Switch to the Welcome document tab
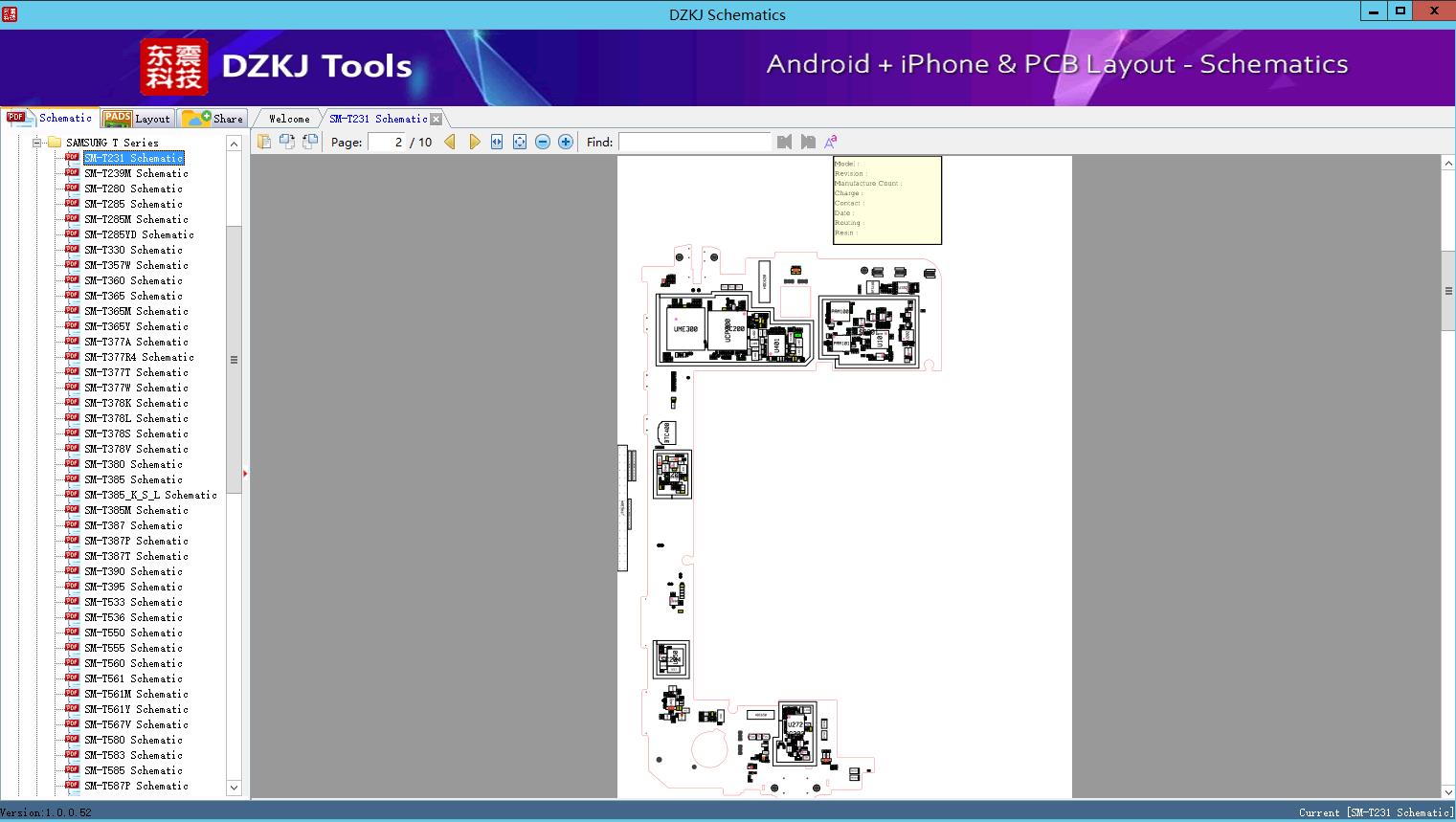This screenshot has width=1456, height=822. (x=289, y=119)
